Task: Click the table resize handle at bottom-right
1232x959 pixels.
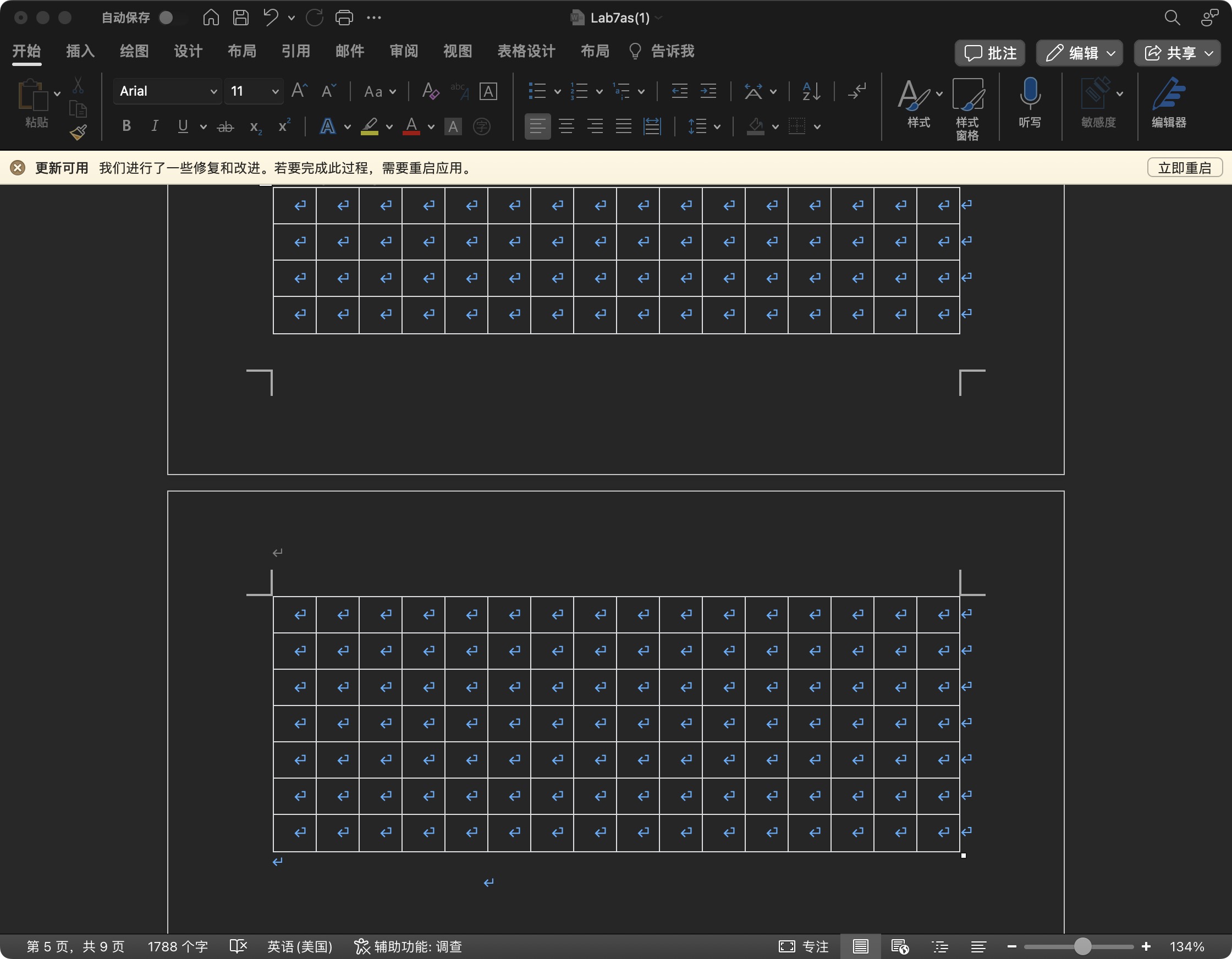Action: 963,855
